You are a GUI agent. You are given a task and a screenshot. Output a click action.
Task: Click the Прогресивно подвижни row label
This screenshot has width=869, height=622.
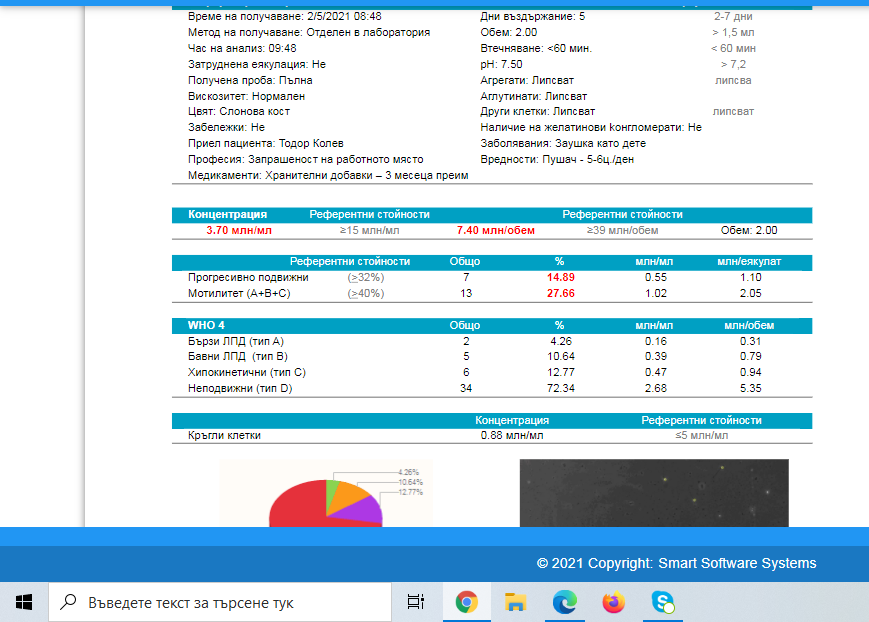coord(248,277)
